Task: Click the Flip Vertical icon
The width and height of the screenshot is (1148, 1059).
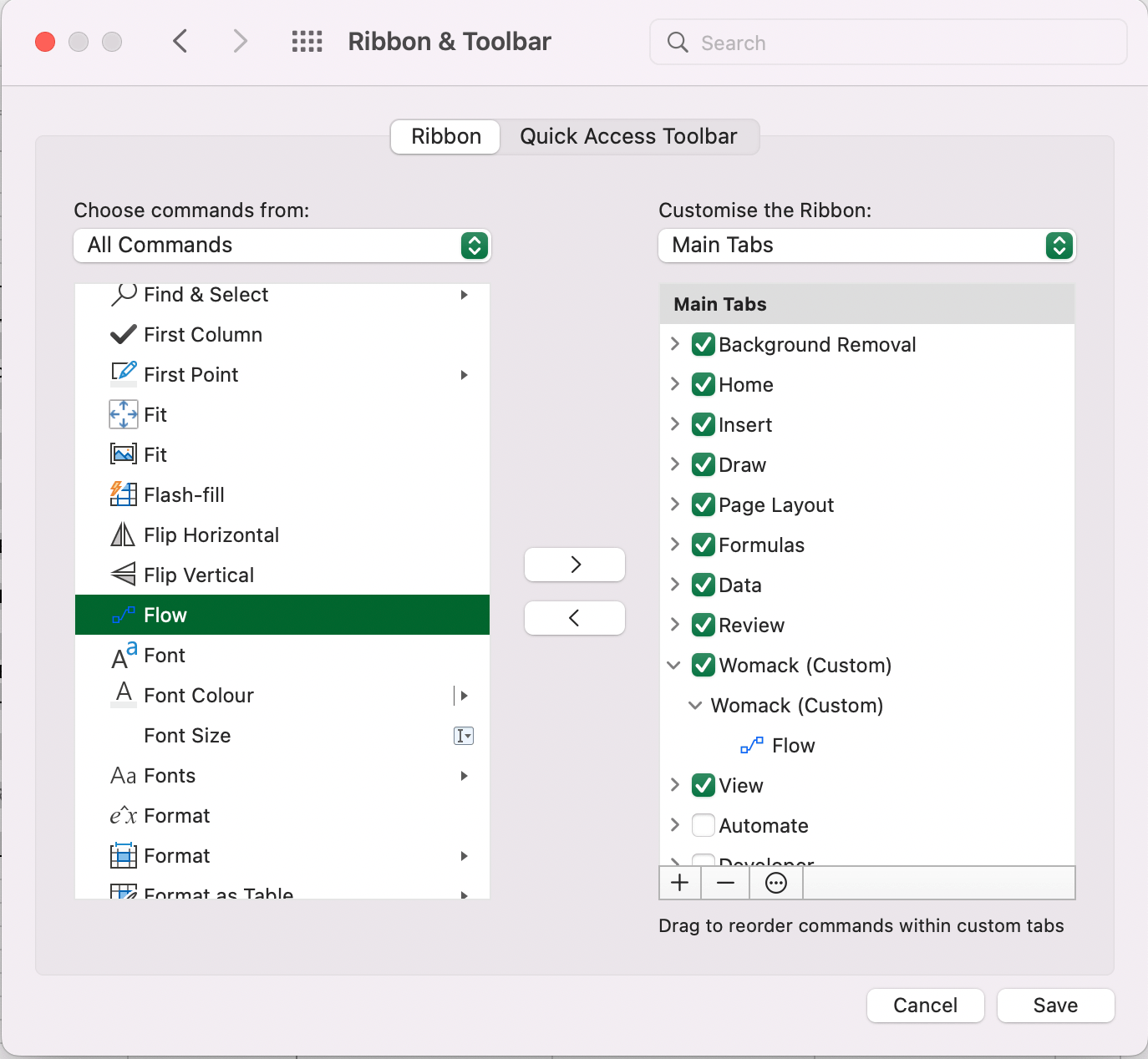Action: coord(123,575)
